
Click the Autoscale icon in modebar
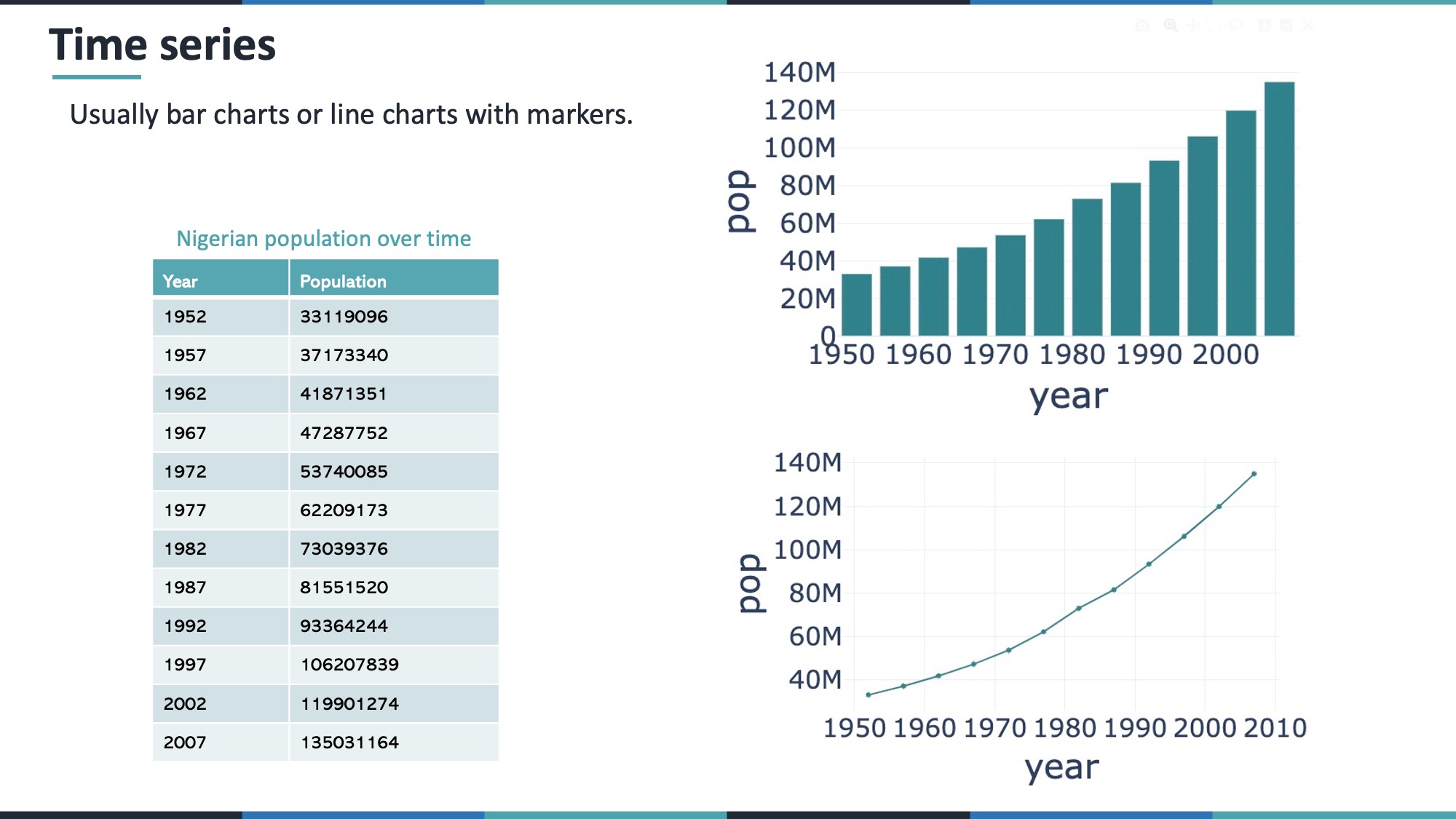tap(1307, 25)
